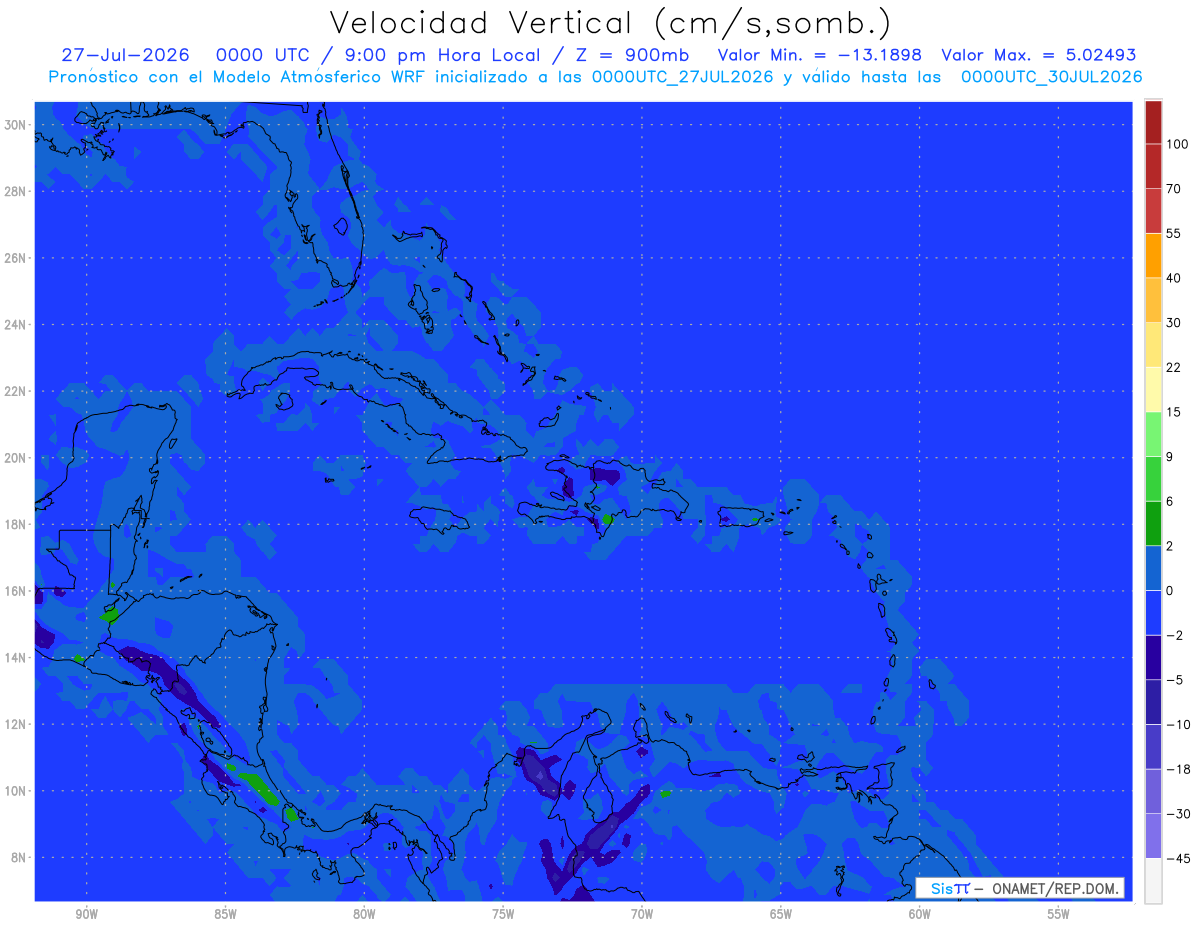The width and height of the screenshot is (1200, 927).
Task: Click the longitude label '60W'
Action: click(920, 915)
